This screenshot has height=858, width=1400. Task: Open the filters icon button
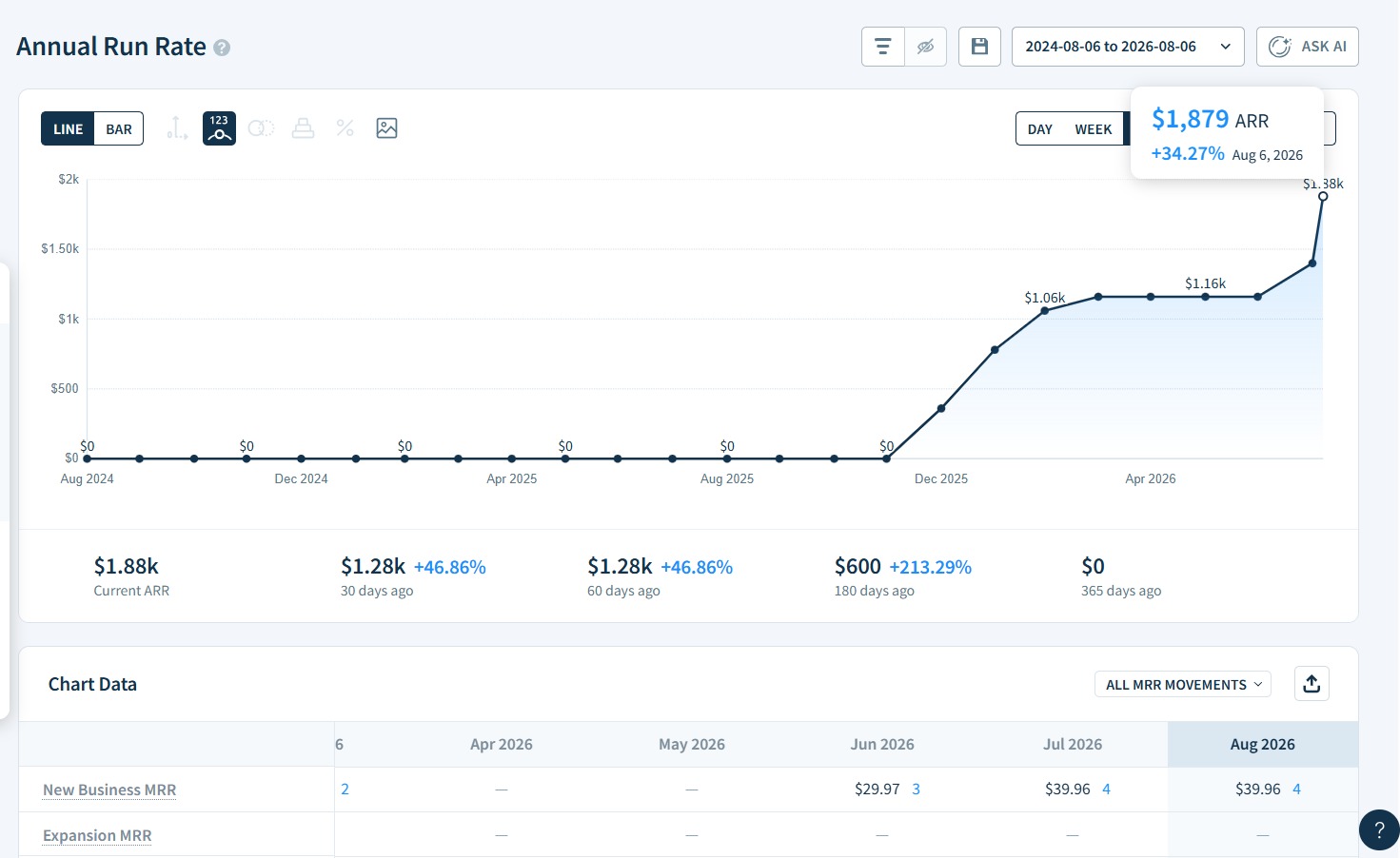click(883, 47)
